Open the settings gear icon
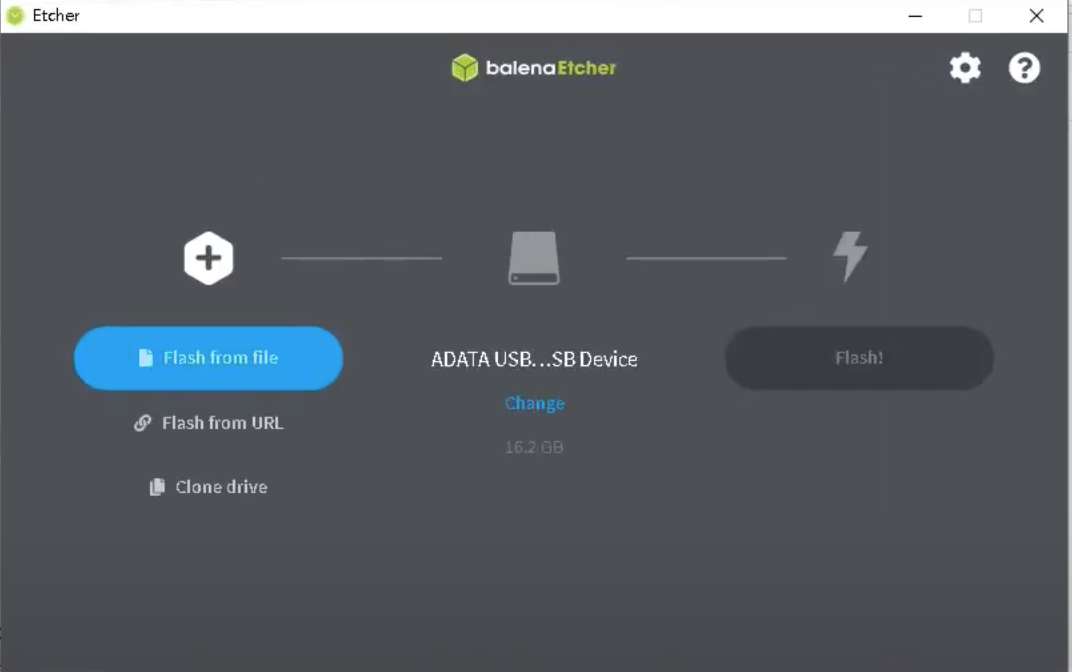 (964, 68)
